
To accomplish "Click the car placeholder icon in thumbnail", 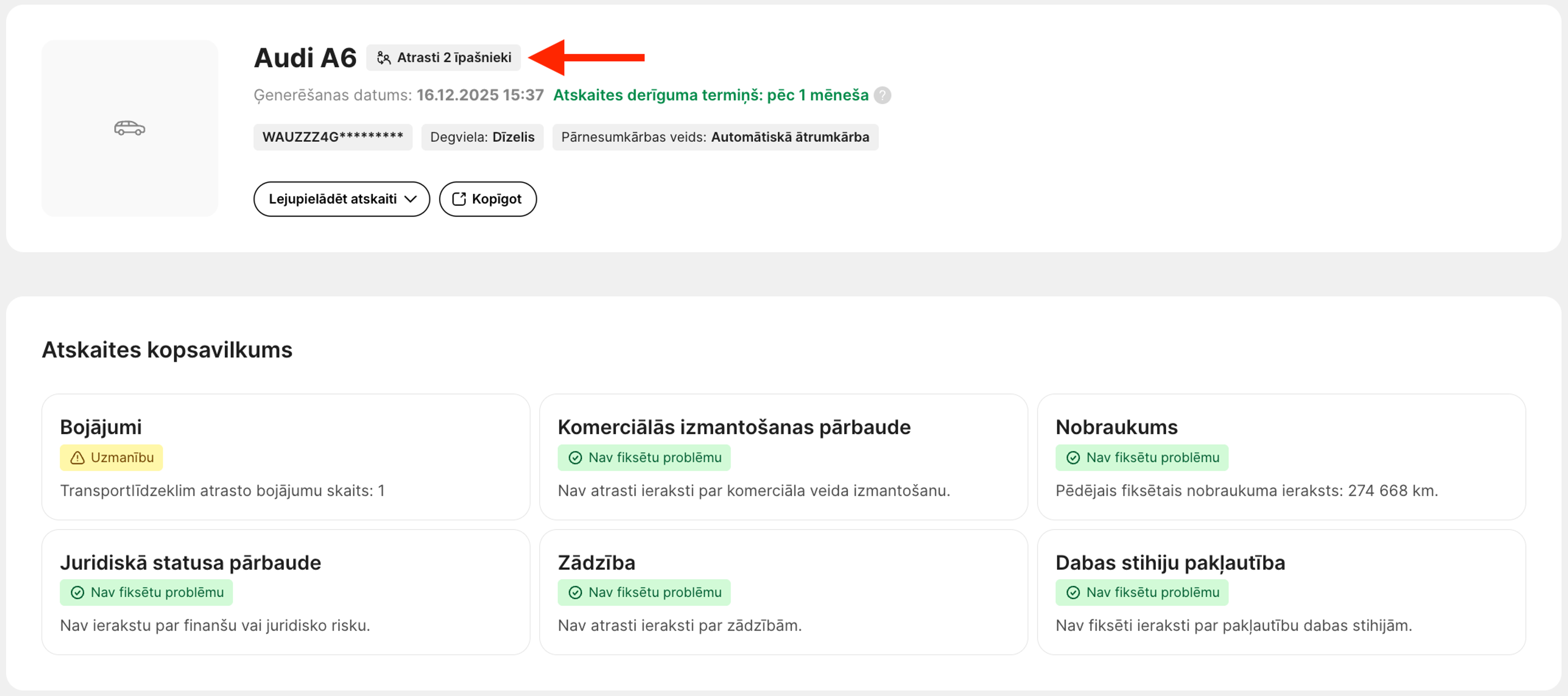I will click(130, 128).
